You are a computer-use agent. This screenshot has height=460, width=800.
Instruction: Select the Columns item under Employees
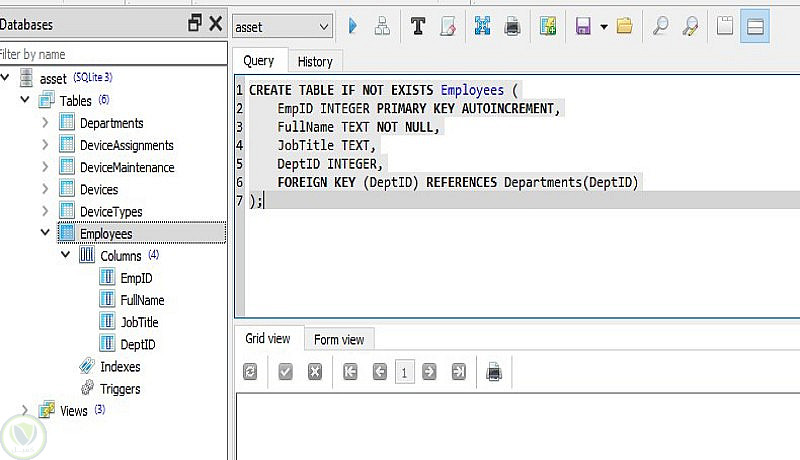120,255
